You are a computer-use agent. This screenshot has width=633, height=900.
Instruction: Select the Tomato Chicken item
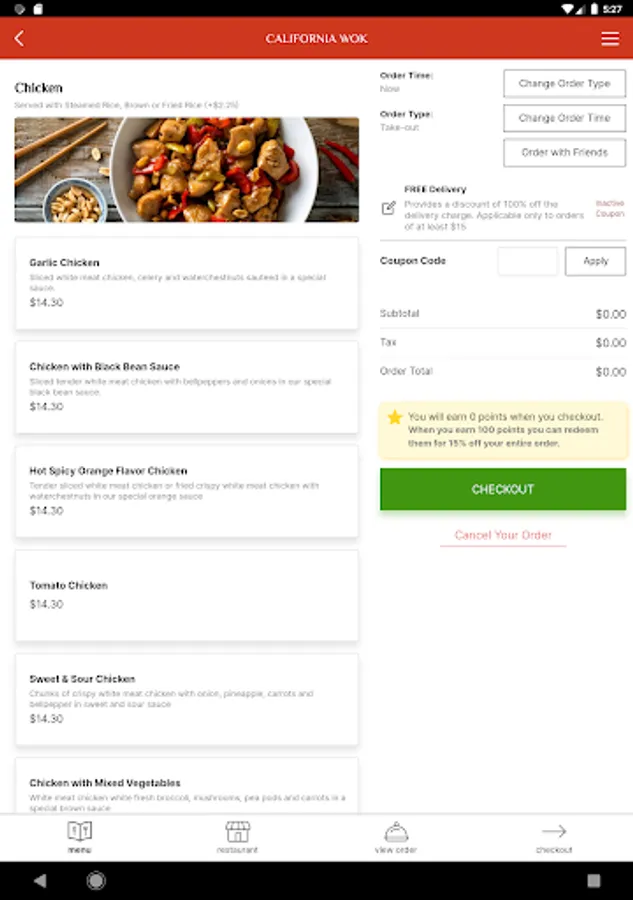pos(187,595)
